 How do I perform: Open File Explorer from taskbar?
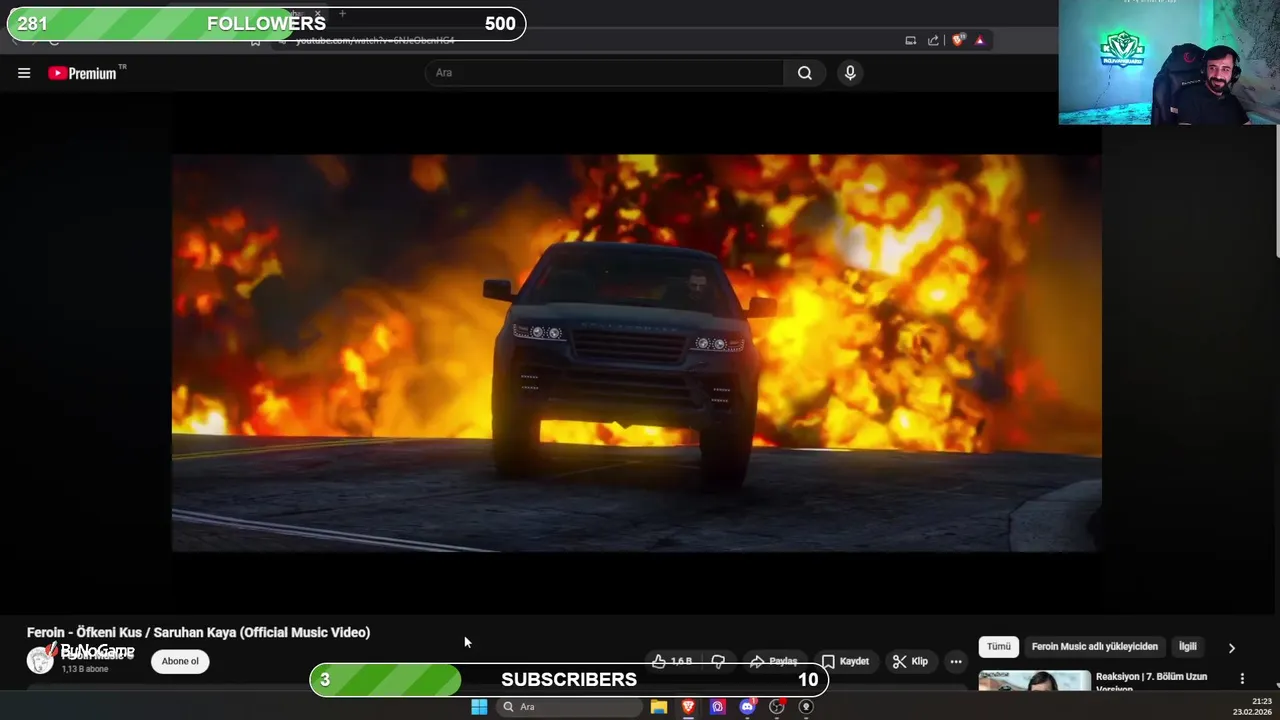click(x=659, y=707)
